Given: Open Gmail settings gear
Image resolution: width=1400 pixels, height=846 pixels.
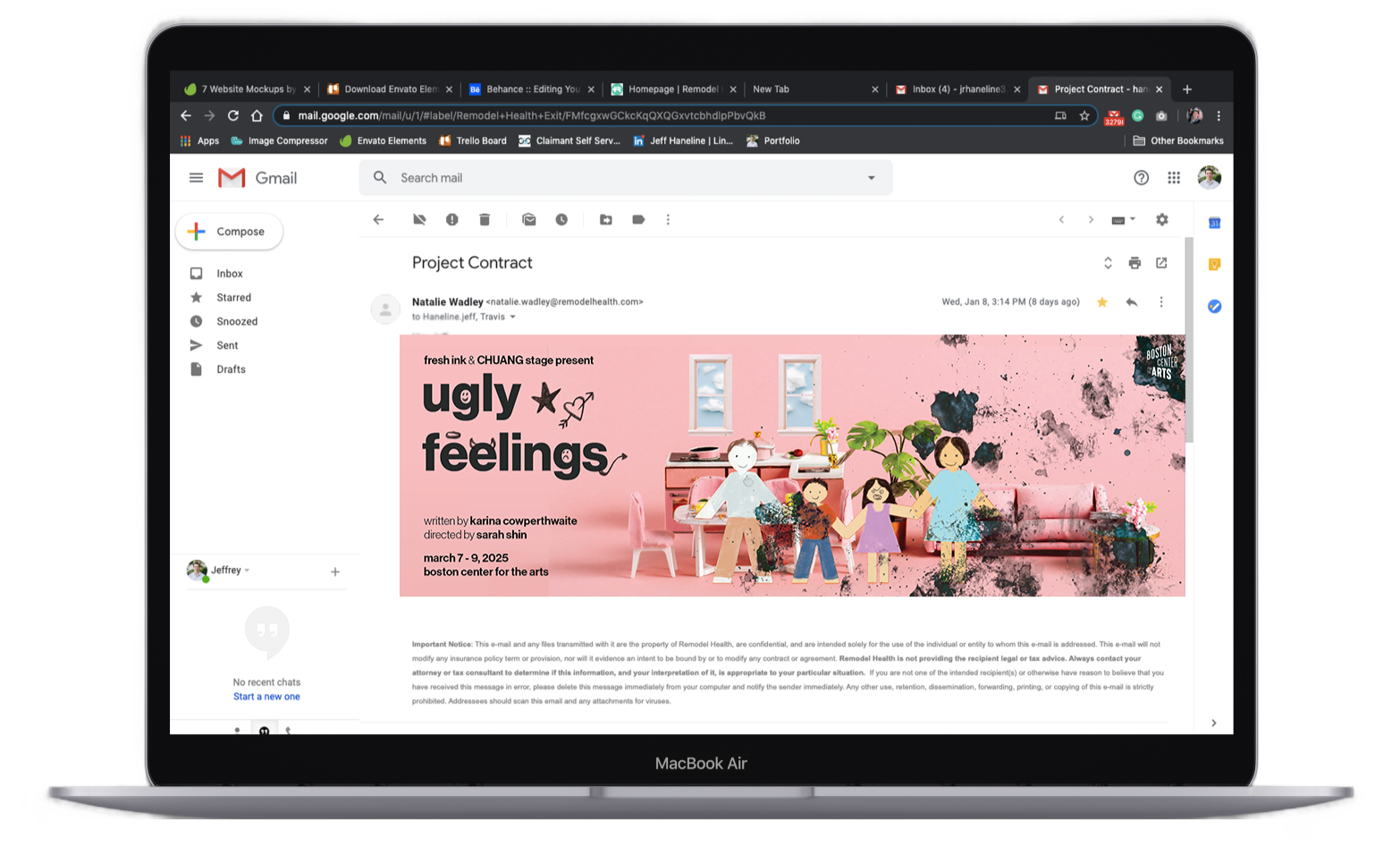Looking at the screenshot, I should [x=1162, y=219].
